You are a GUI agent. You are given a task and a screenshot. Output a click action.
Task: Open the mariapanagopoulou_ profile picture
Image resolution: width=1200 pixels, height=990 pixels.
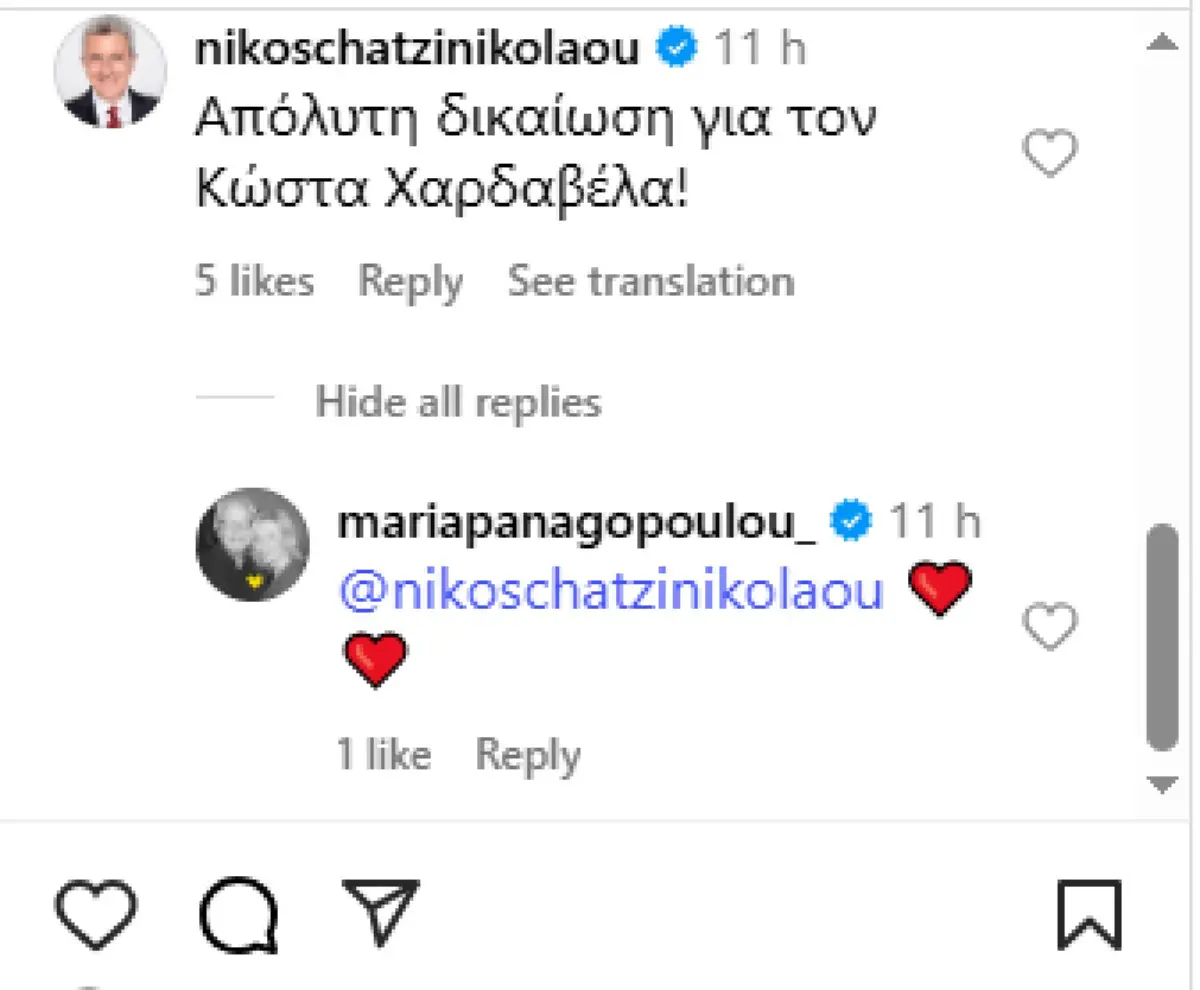pyautogui.click(x=254, y=545)
